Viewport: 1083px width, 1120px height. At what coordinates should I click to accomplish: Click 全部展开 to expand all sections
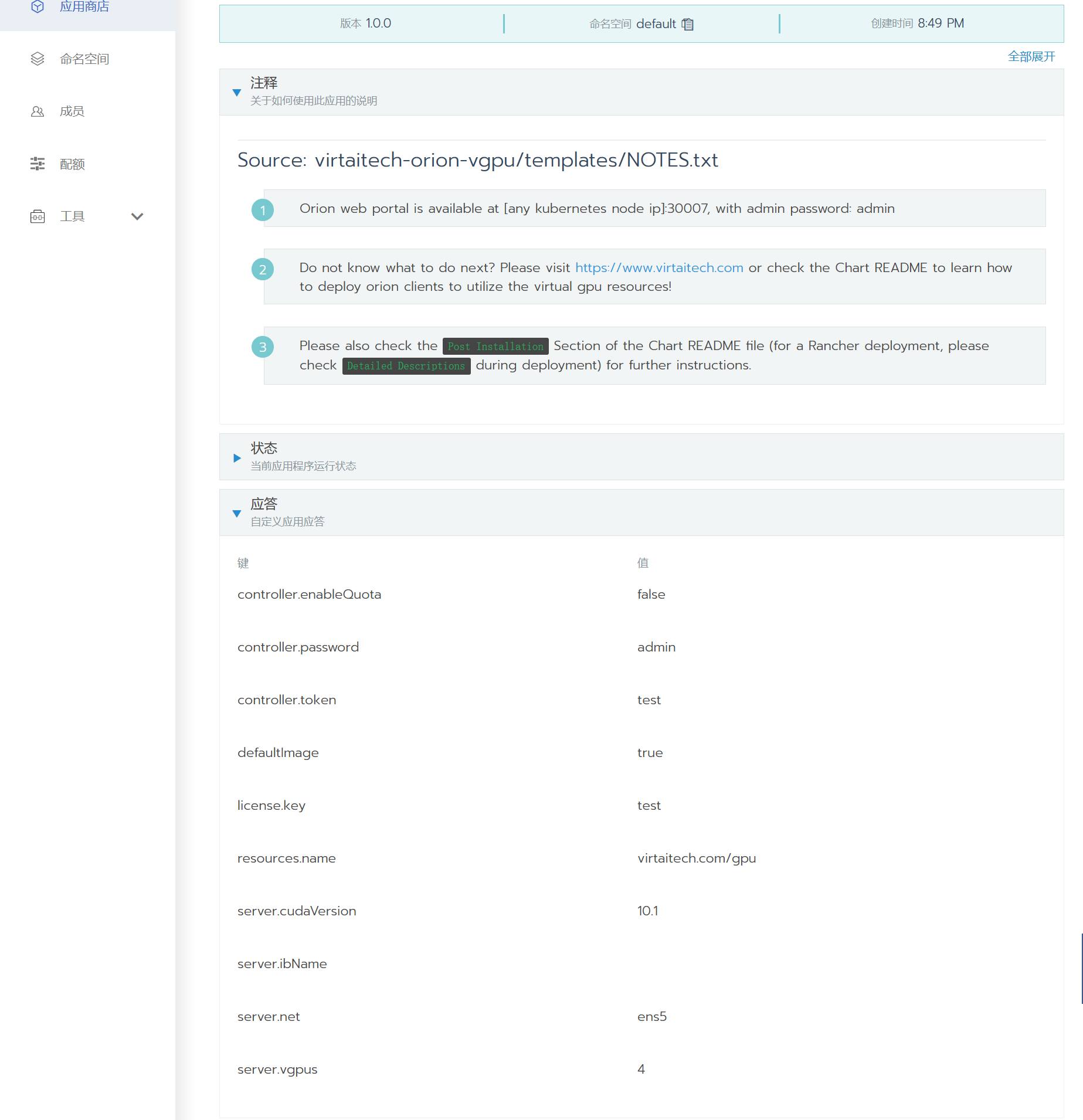(1031, 57)
